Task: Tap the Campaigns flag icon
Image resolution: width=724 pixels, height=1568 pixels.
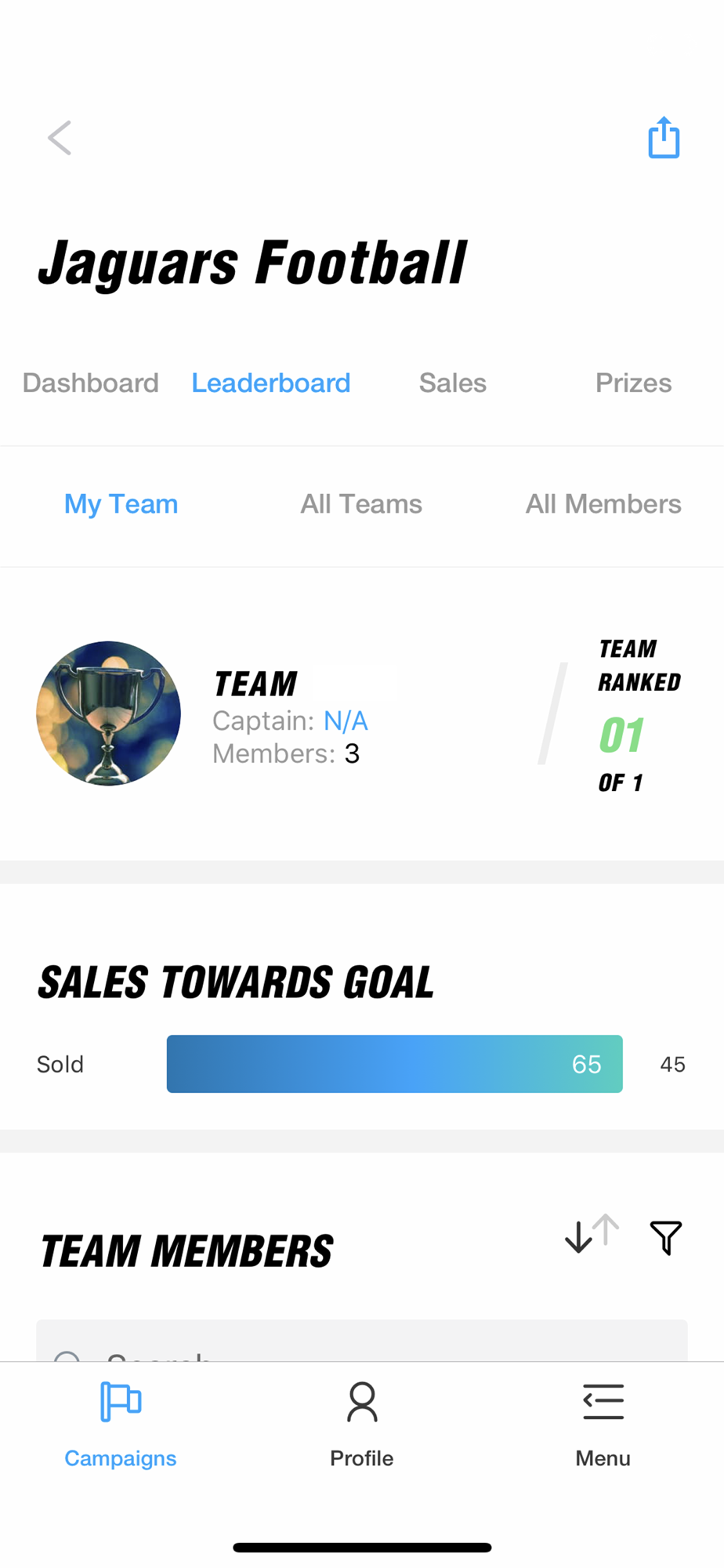Action: (121, 1402)
